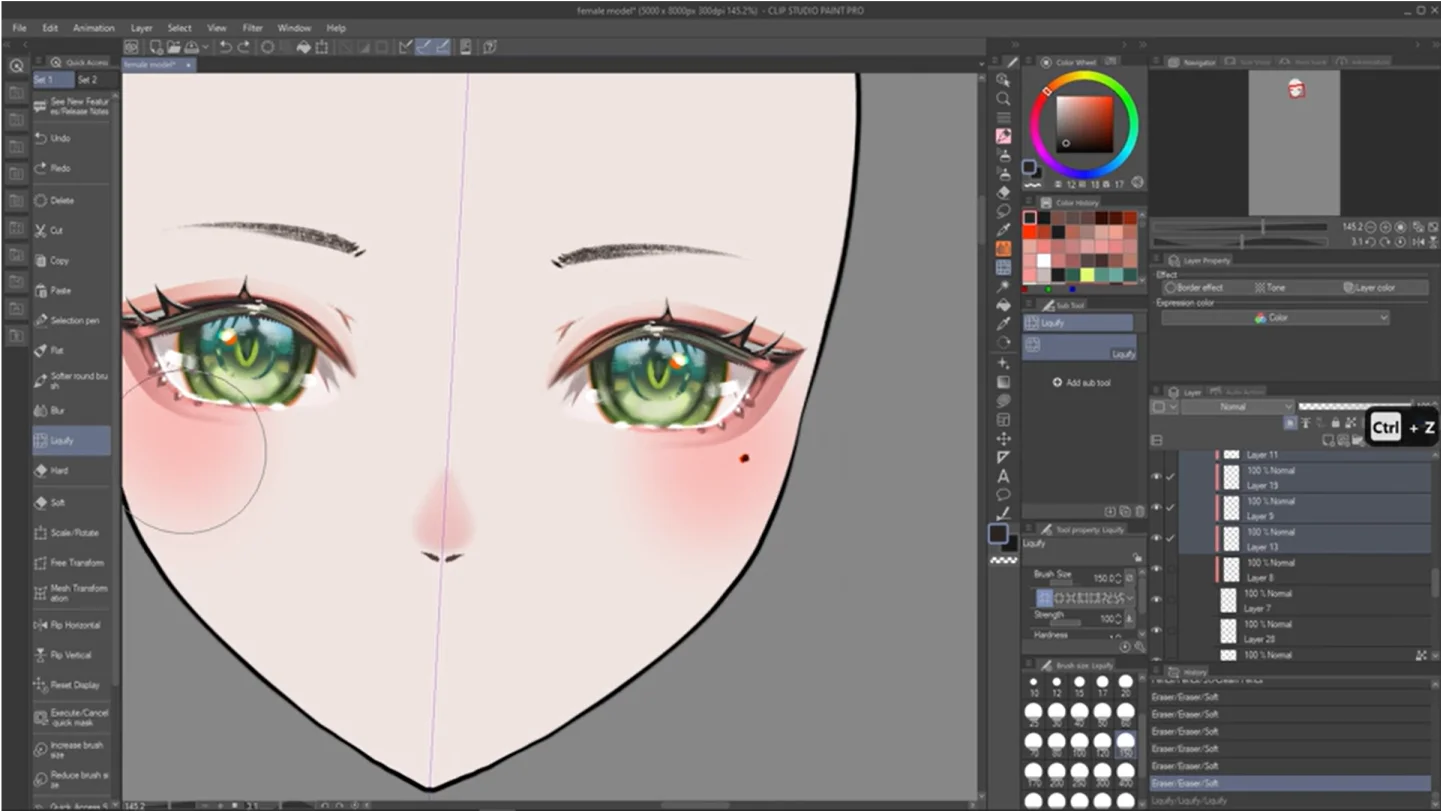Viewport: 1441px width, 811px height.
Task: Select Layer 8 in the layer list
Action: [1305, 570]
